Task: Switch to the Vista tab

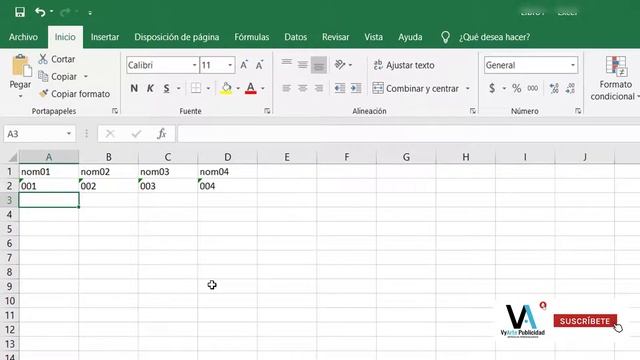Action: click(373, 37)
